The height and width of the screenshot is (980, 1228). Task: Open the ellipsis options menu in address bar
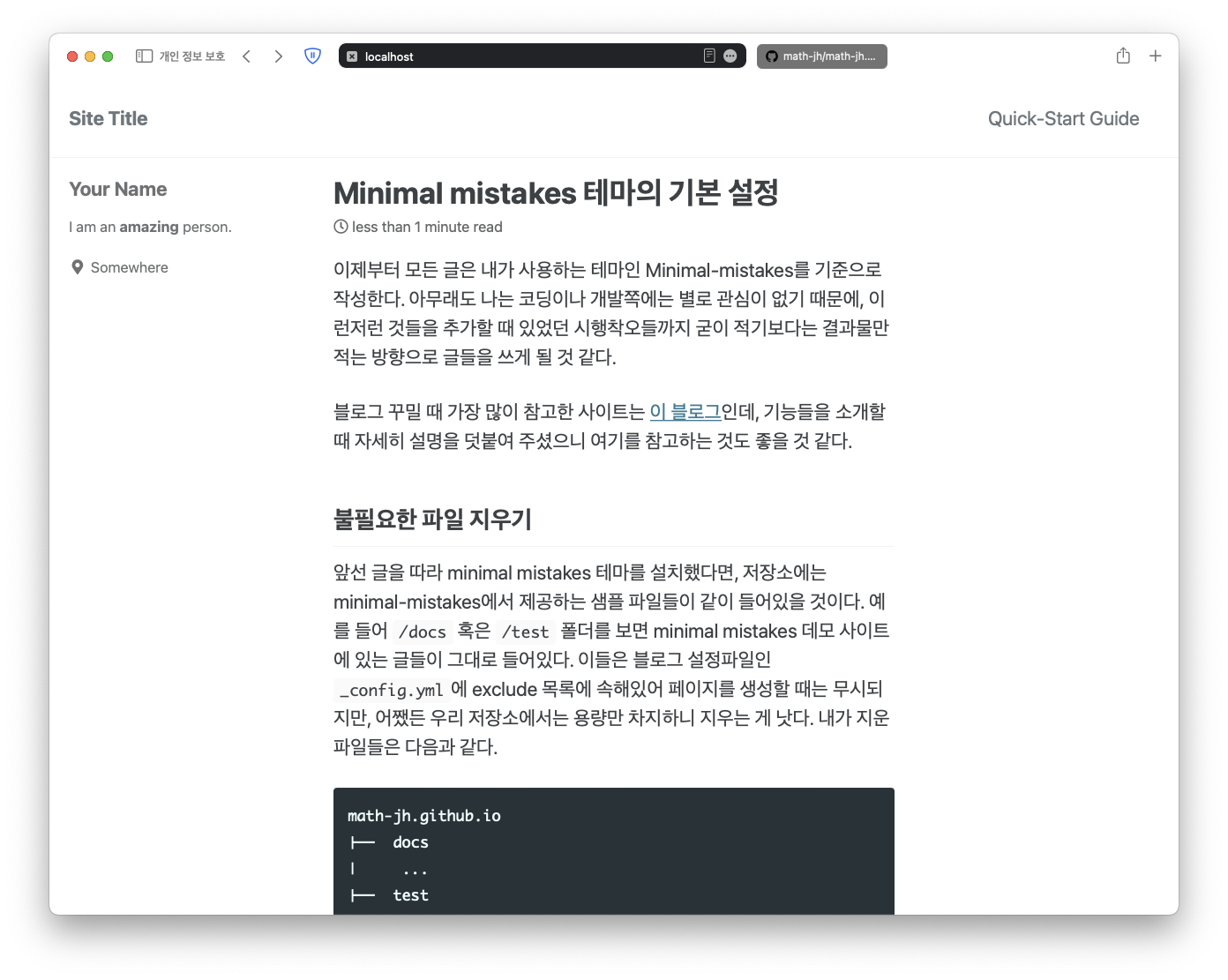coord(730,56)
